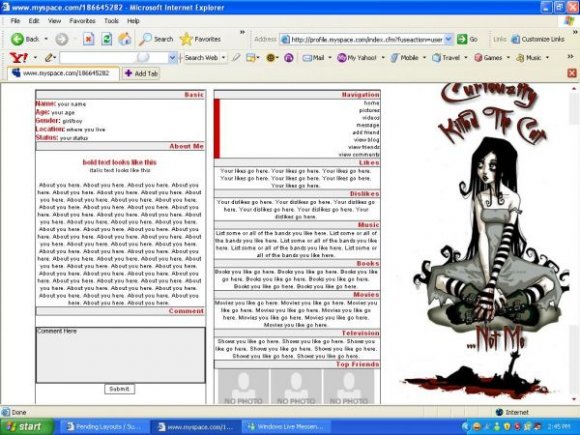Close the current tab with red X
580x435 pixels.
click(x=572, y=73)
